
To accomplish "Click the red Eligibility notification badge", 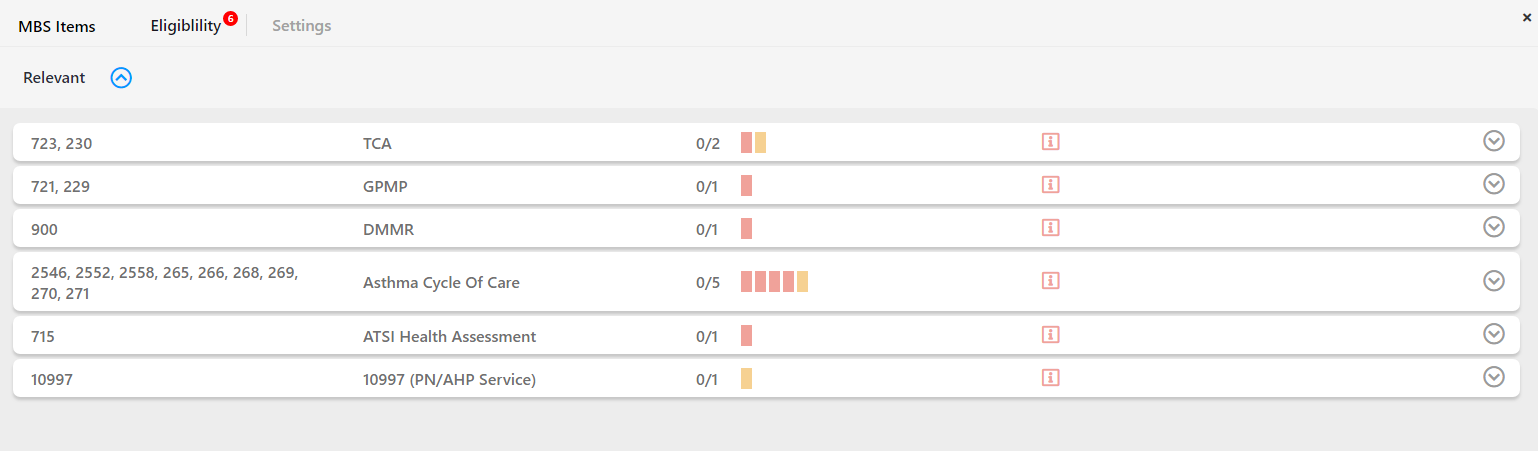I will [230, 18].
